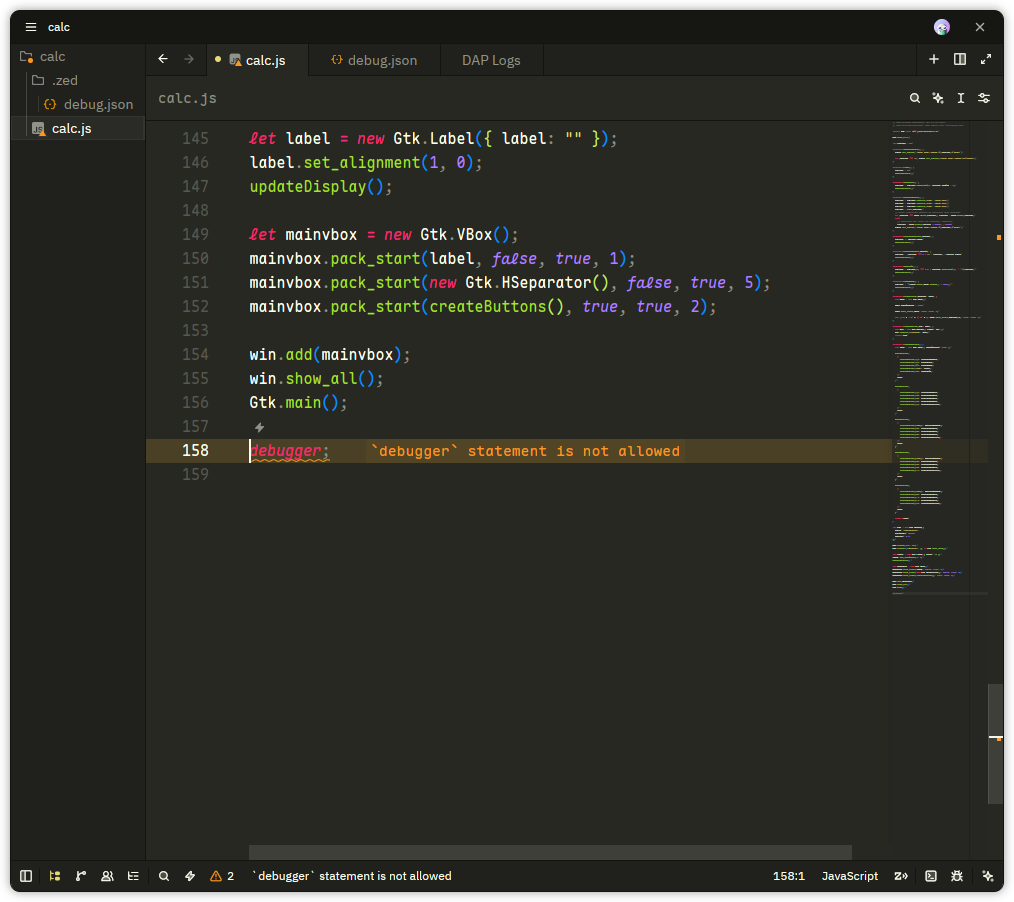Click line number 154 in gutter
Image resolution: width=1014 pixels, height=902 pixels.
click(195, 354)
